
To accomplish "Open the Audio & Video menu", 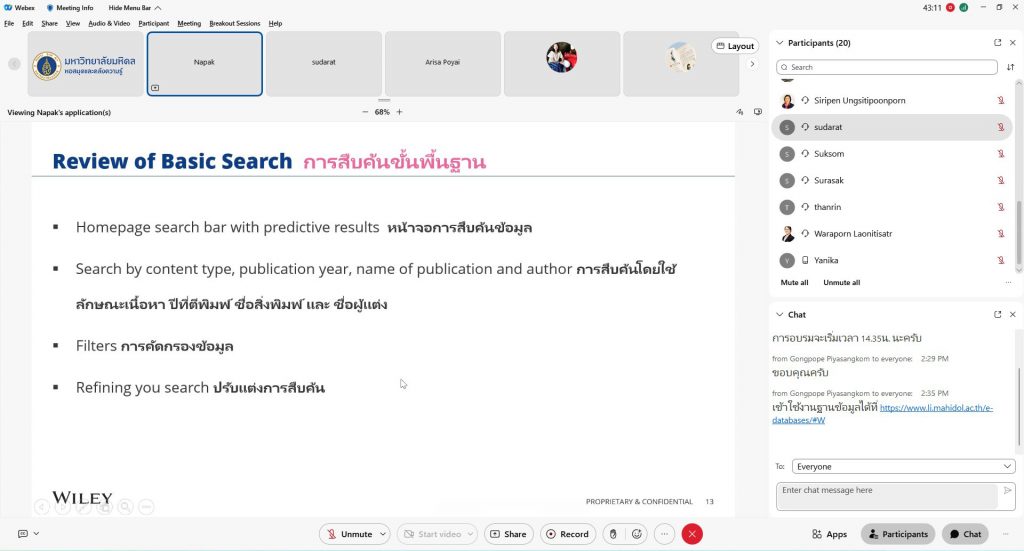I will pyautogui.click(x=109, y=23).
